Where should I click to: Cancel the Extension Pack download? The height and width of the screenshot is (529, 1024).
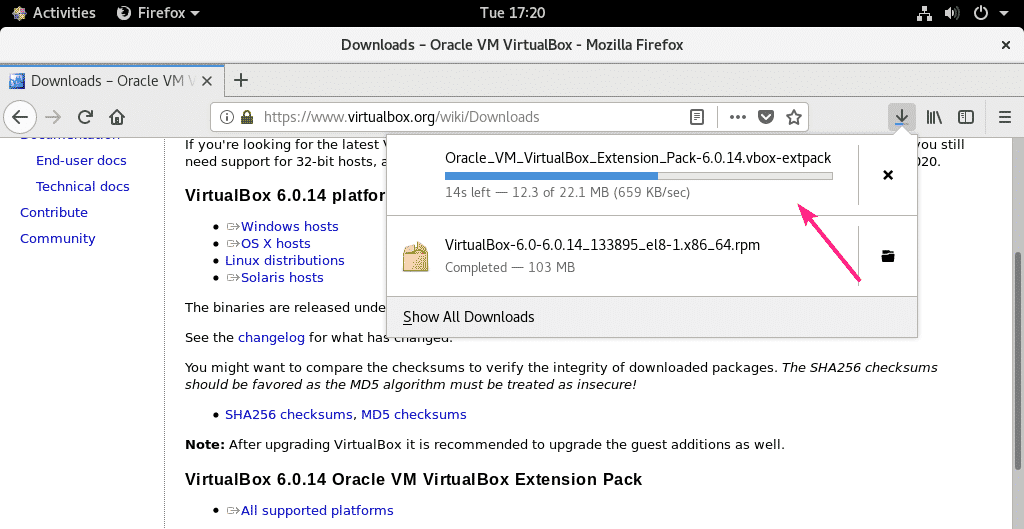pyautogui.click(x=887, y=175)
